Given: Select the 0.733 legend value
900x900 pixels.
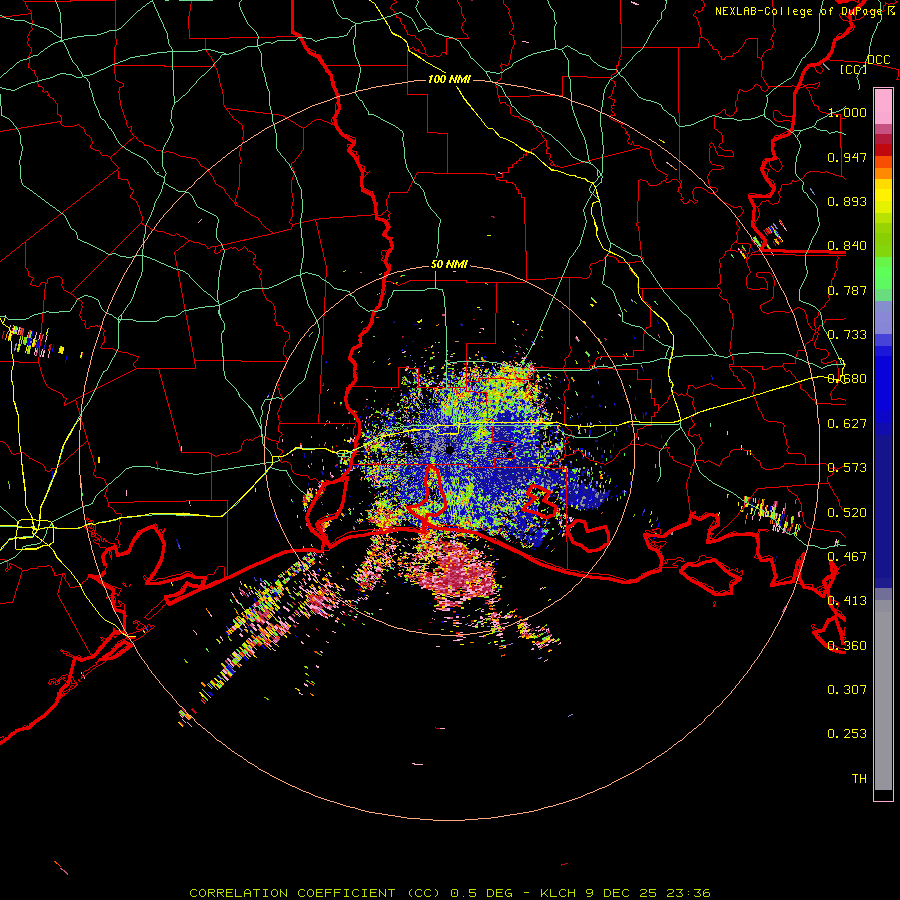Looking at the screenshot, I should click(x=847, y=335).
